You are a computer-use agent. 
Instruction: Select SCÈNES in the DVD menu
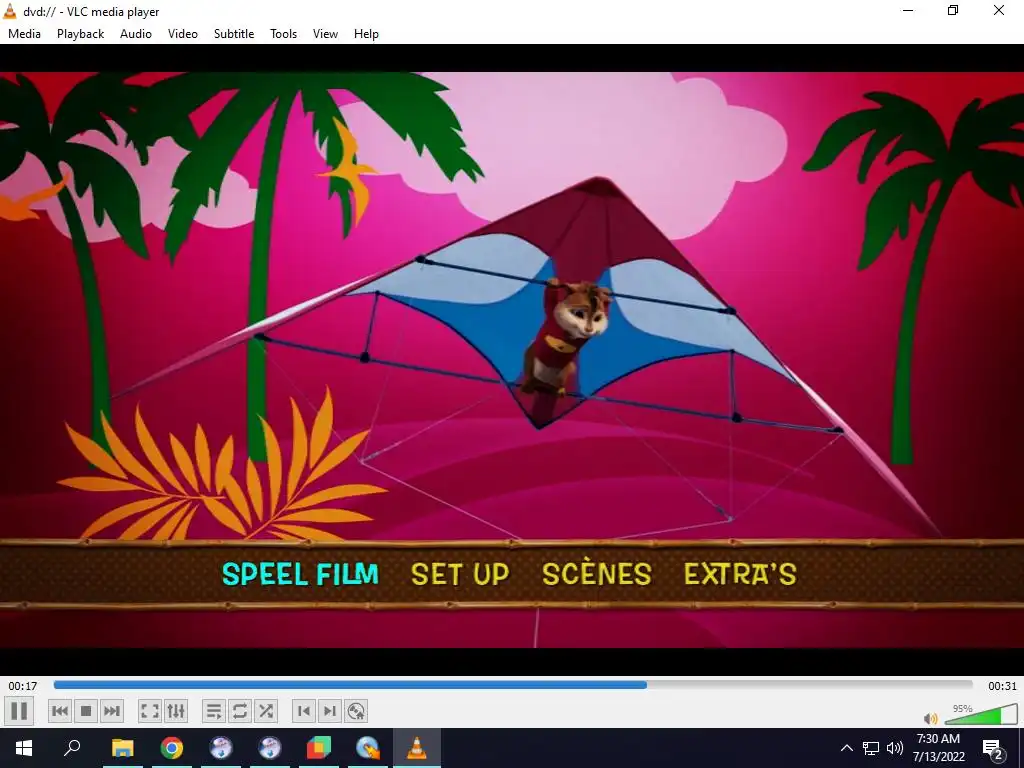coord(597,573)
